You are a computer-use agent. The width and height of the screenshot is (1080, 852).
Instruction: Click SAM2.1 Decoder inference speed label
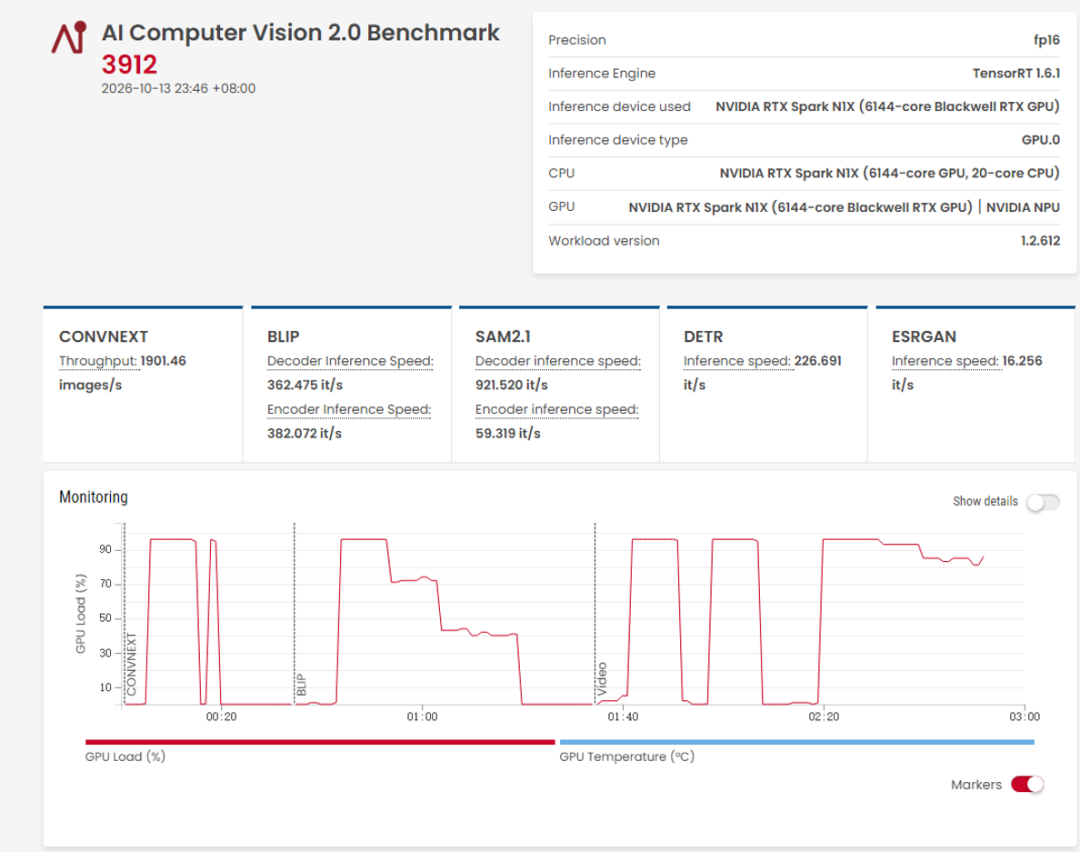(x=558, y=361)
